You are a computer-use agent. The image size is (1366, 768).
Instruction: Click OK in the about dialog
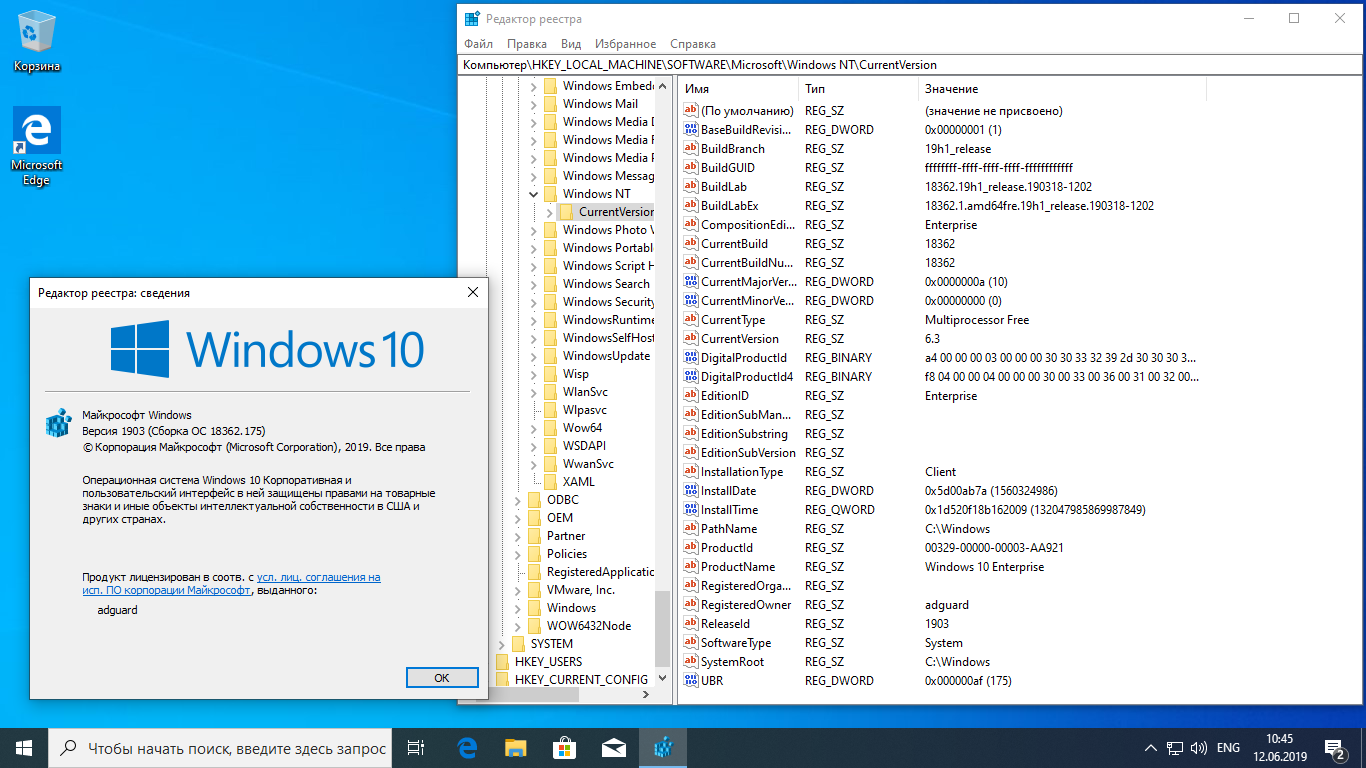442,677
